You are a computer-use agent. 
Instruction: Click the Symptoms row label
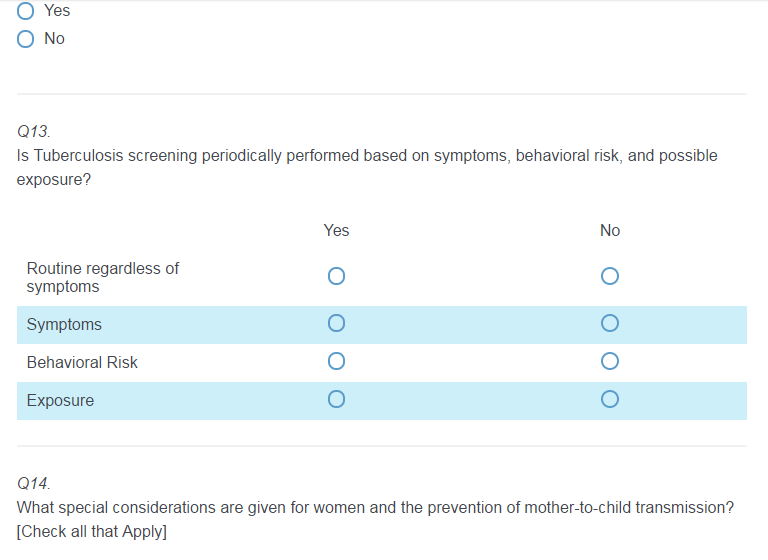pyautogui.click(x=64, y=325)
